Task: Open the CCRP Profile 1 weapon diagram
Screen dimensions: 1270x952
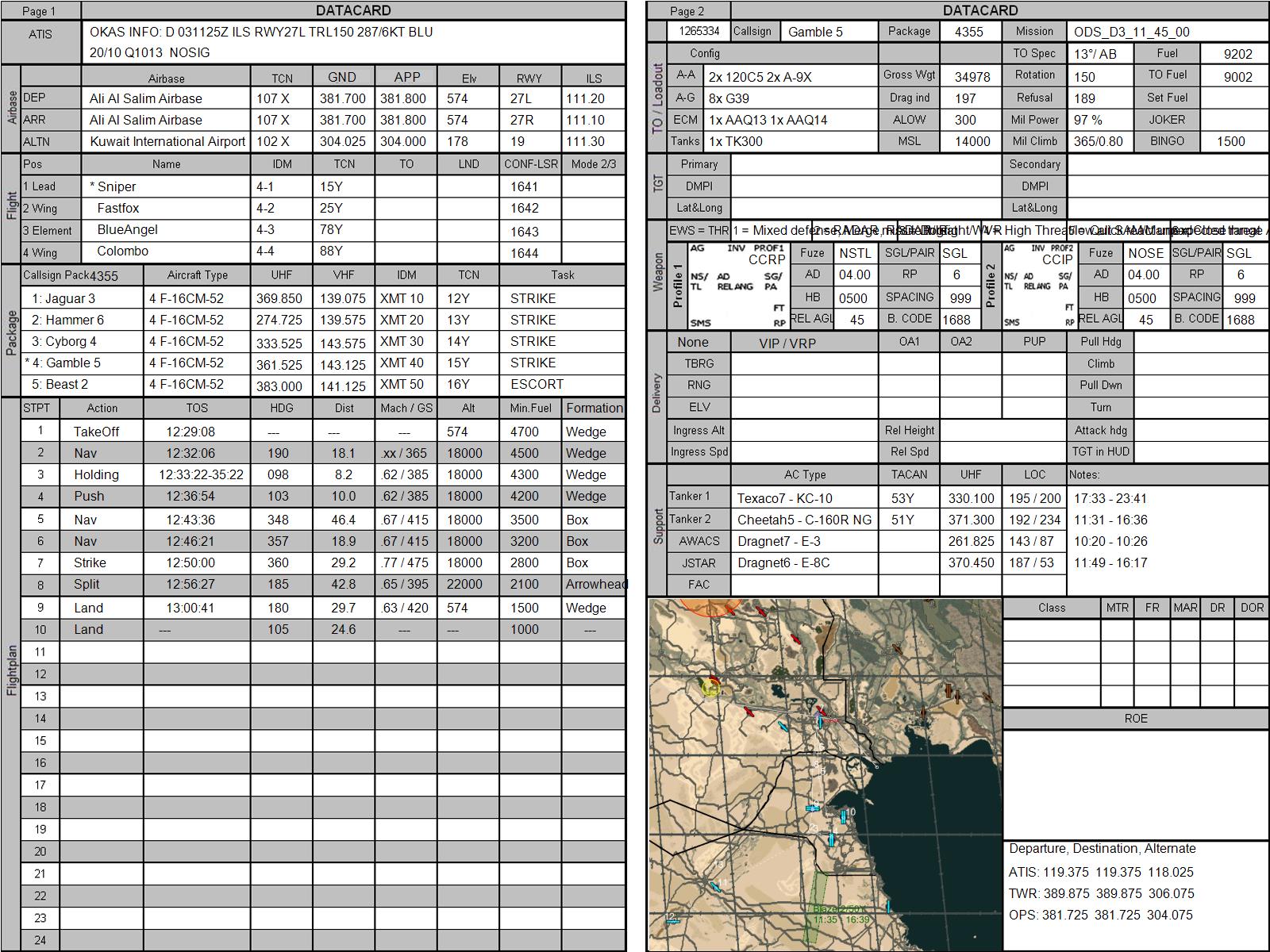Action: point(737,286)
